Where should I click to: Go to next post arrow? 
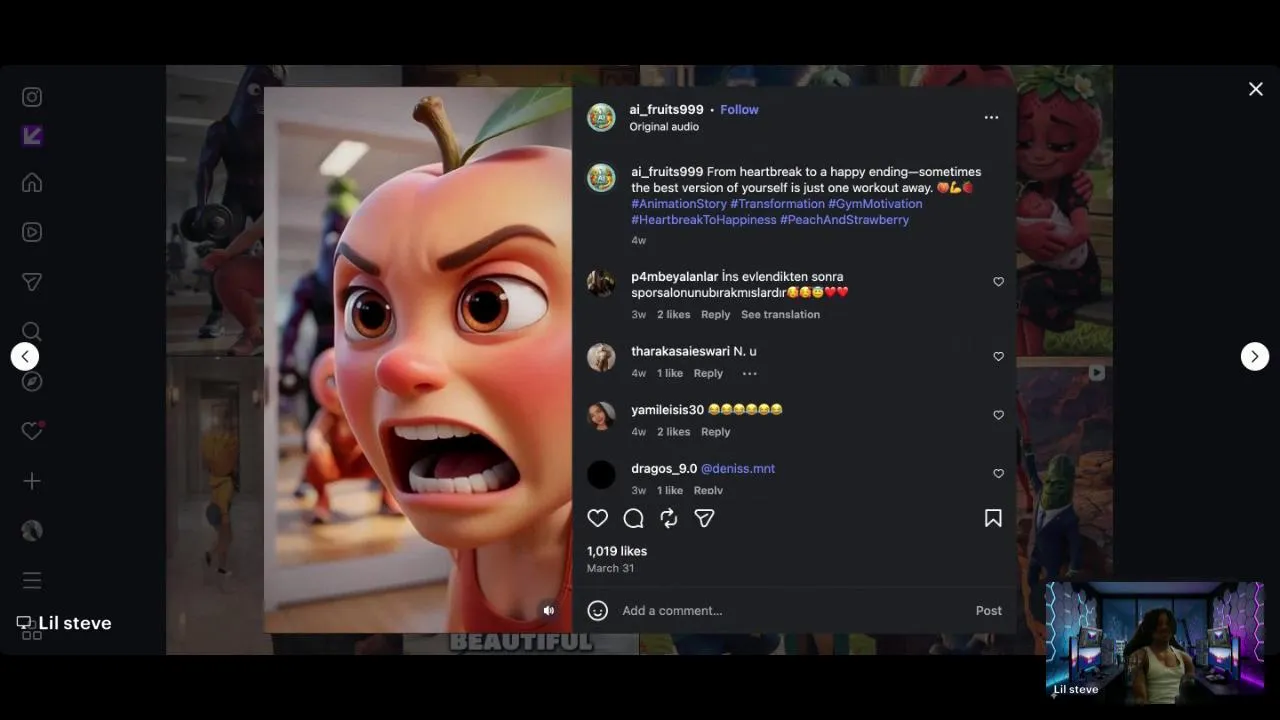[1255, 356]
